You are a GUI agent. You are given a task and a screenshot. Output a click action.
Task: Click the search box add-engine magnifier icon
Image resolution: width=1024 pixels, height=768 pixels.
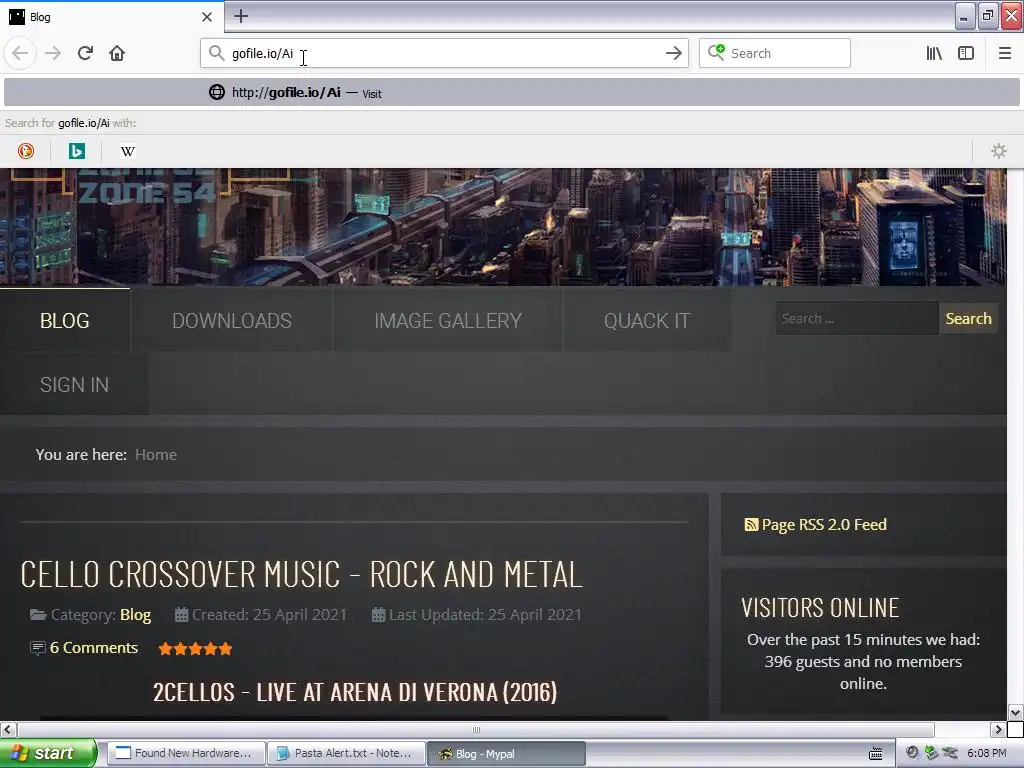click(716, 52)
